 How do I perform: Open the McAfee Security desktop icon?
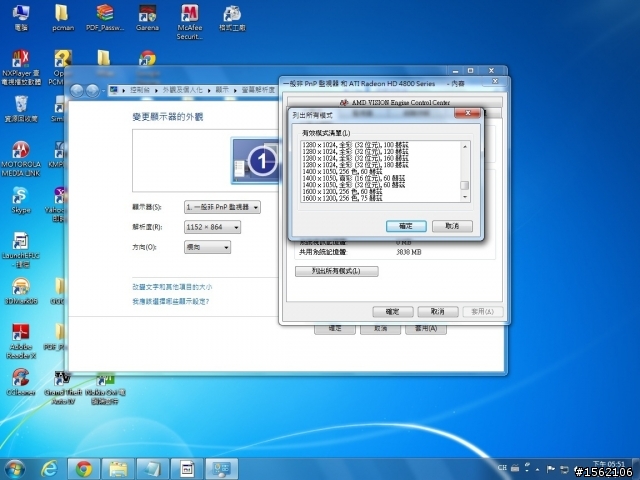189,22
